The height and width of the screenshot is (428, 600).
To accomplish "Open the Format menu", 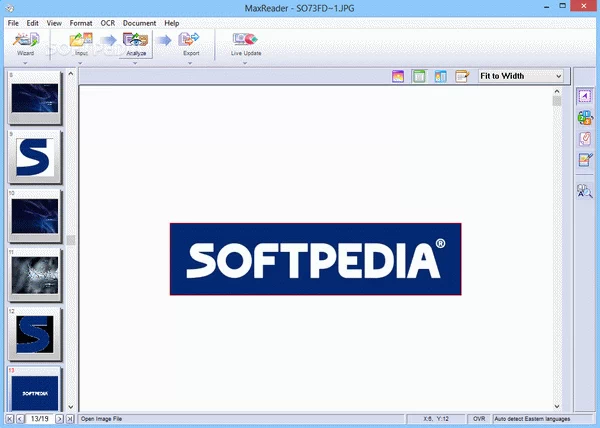I will 81,23.
